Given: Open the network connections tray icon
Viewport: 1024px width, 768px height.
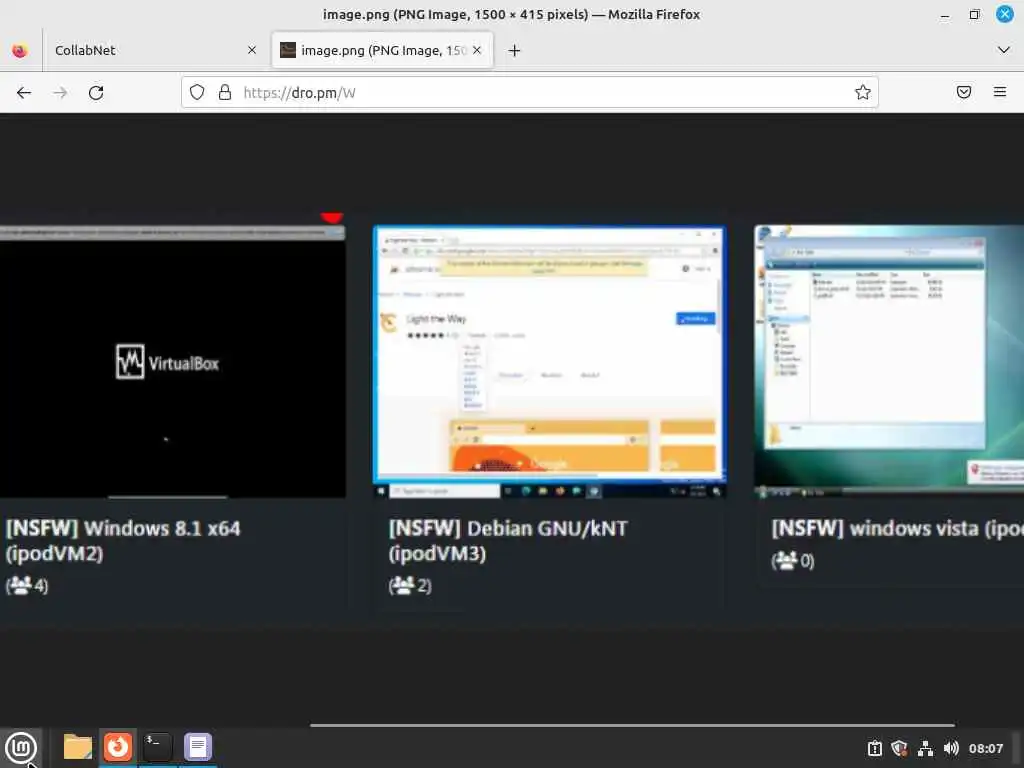Looking at the screenshot, I should point(925,748).
